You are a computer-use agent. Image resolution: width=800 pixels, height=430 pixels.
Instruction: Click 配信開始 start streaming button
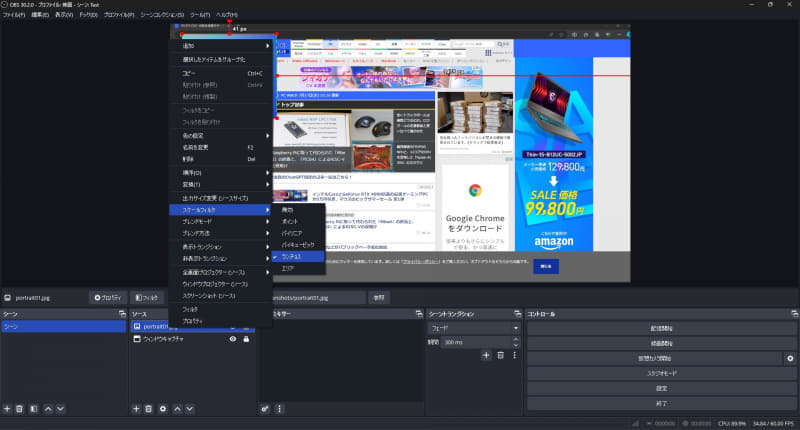(x=662, y=328)
